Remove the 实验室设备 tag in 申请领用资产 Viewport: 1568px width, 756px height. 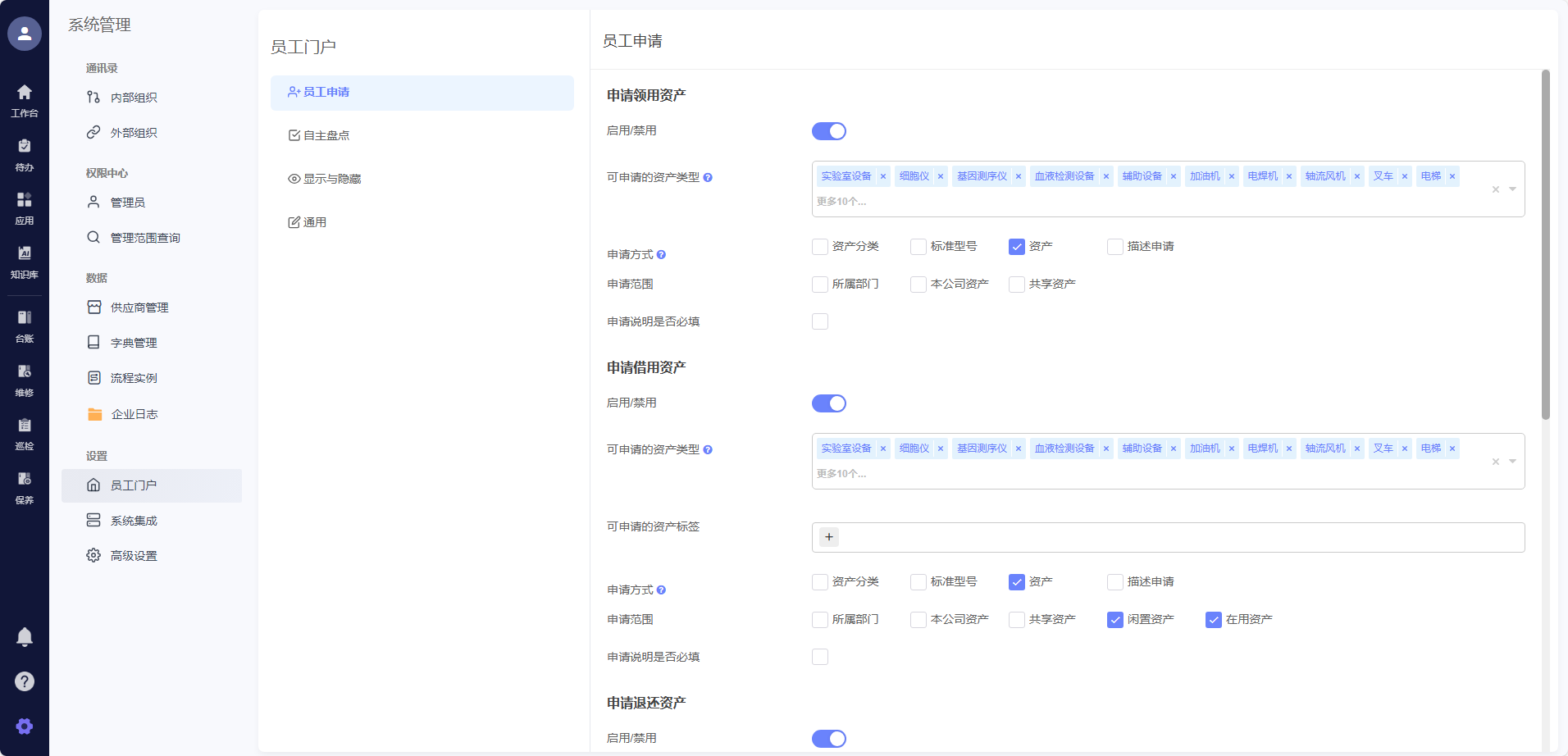click(883, 176)
